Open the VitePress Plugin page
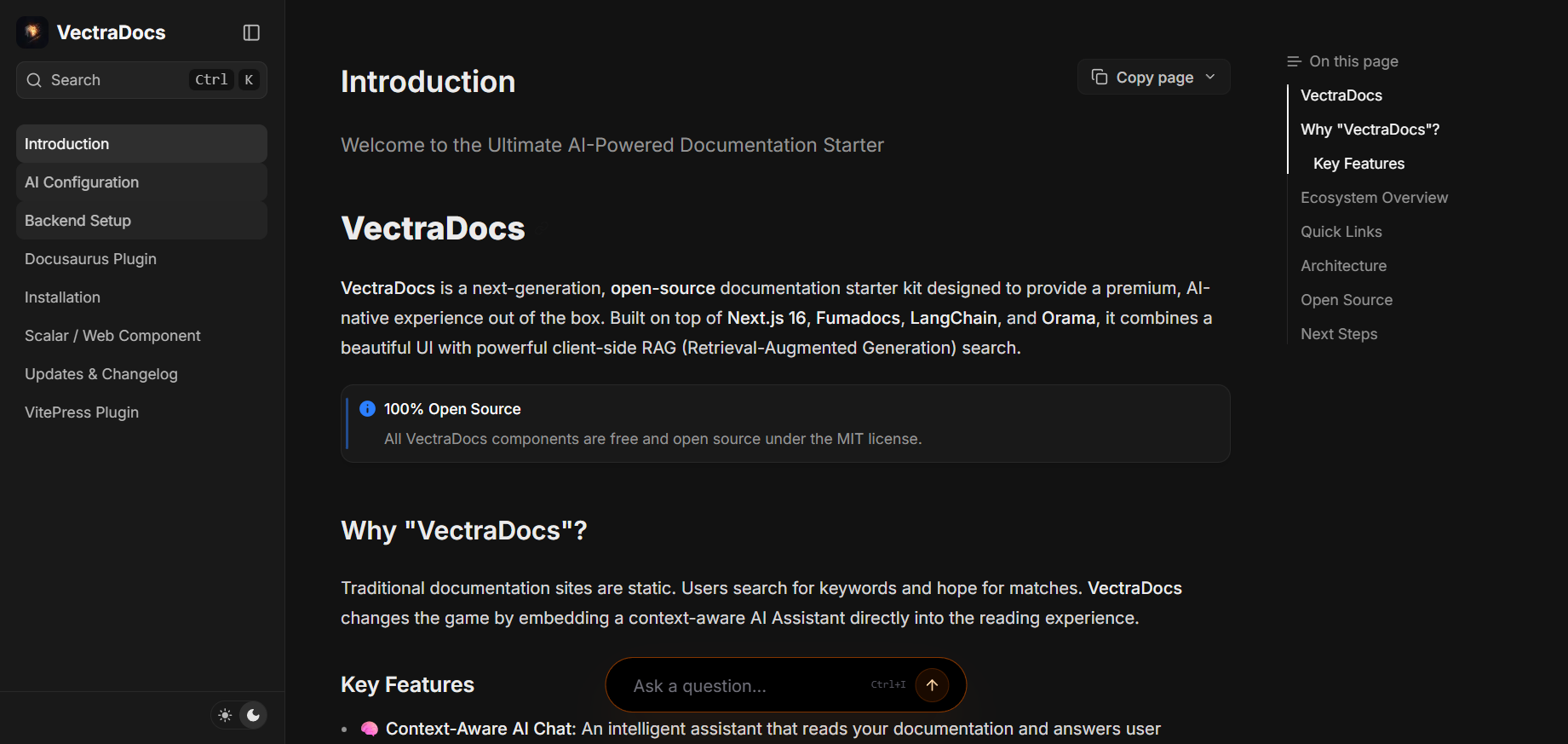Viewport: 1568px width, 744px height. pos(141,412)
